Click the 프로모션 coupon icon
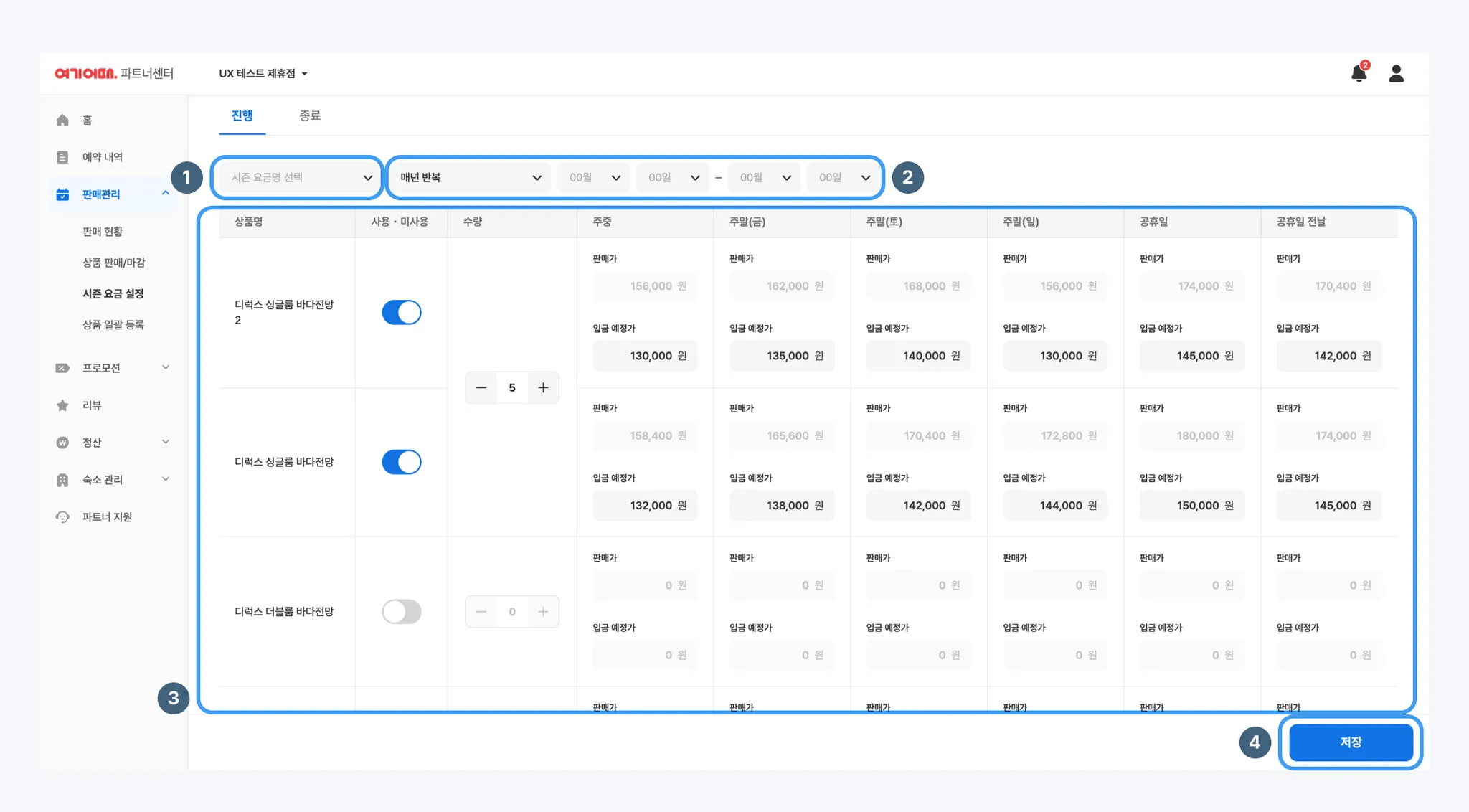This screenshot has width=1469, height=812. click(62, 368)
